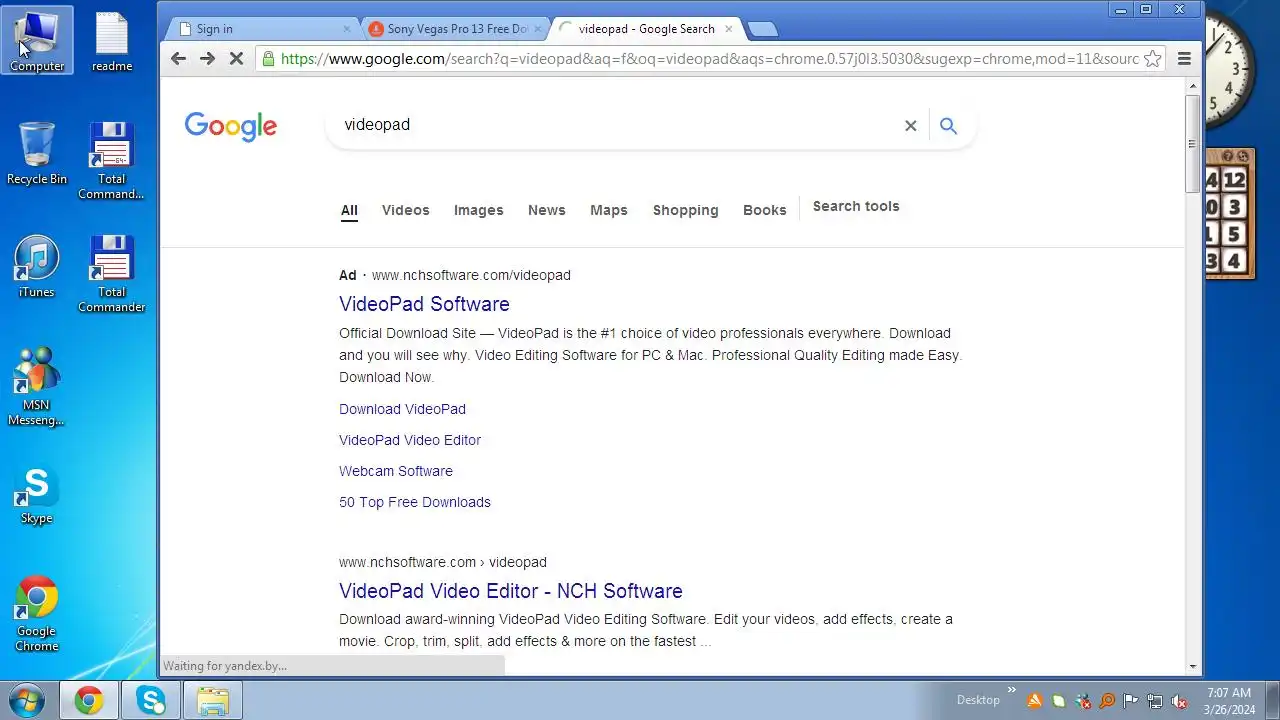Switch to Videos results
The image size is (1280, 720).
(x=405, y=210)
